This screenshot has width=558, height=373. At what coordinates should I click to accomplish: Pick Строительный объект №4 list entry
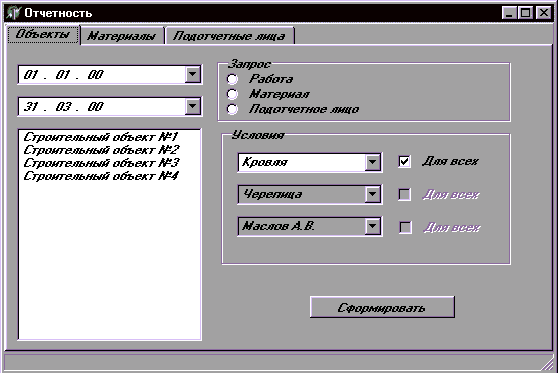point(101,176)
